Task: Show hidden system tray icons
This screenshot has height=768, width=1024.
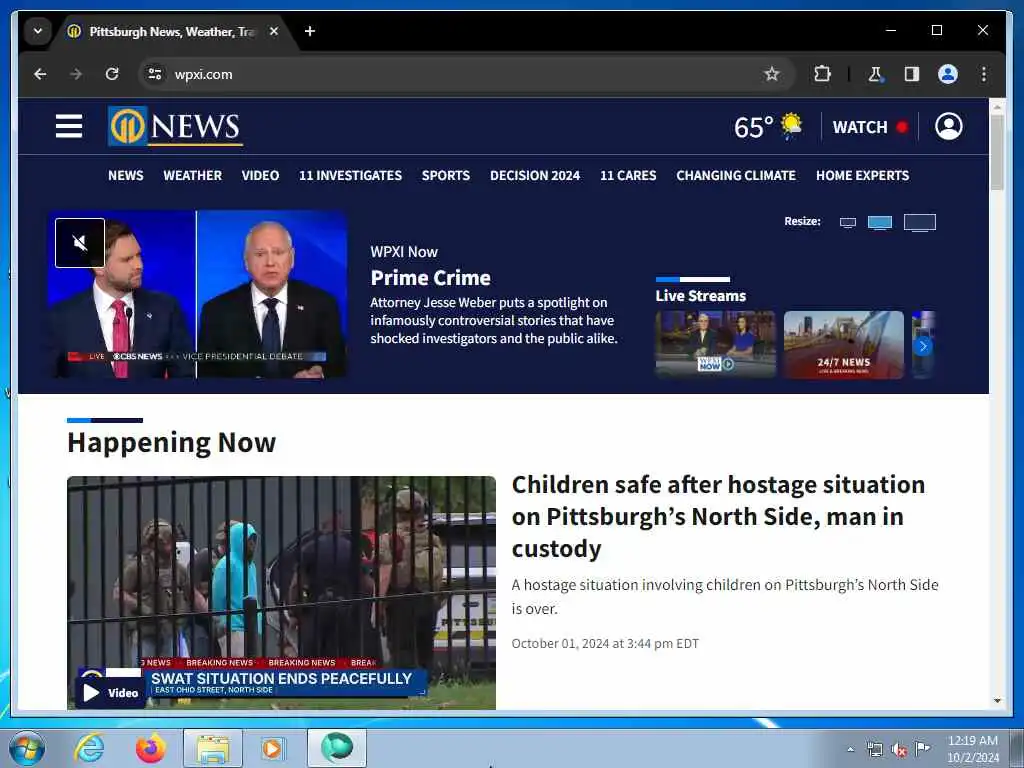Action: coord(850,749)
